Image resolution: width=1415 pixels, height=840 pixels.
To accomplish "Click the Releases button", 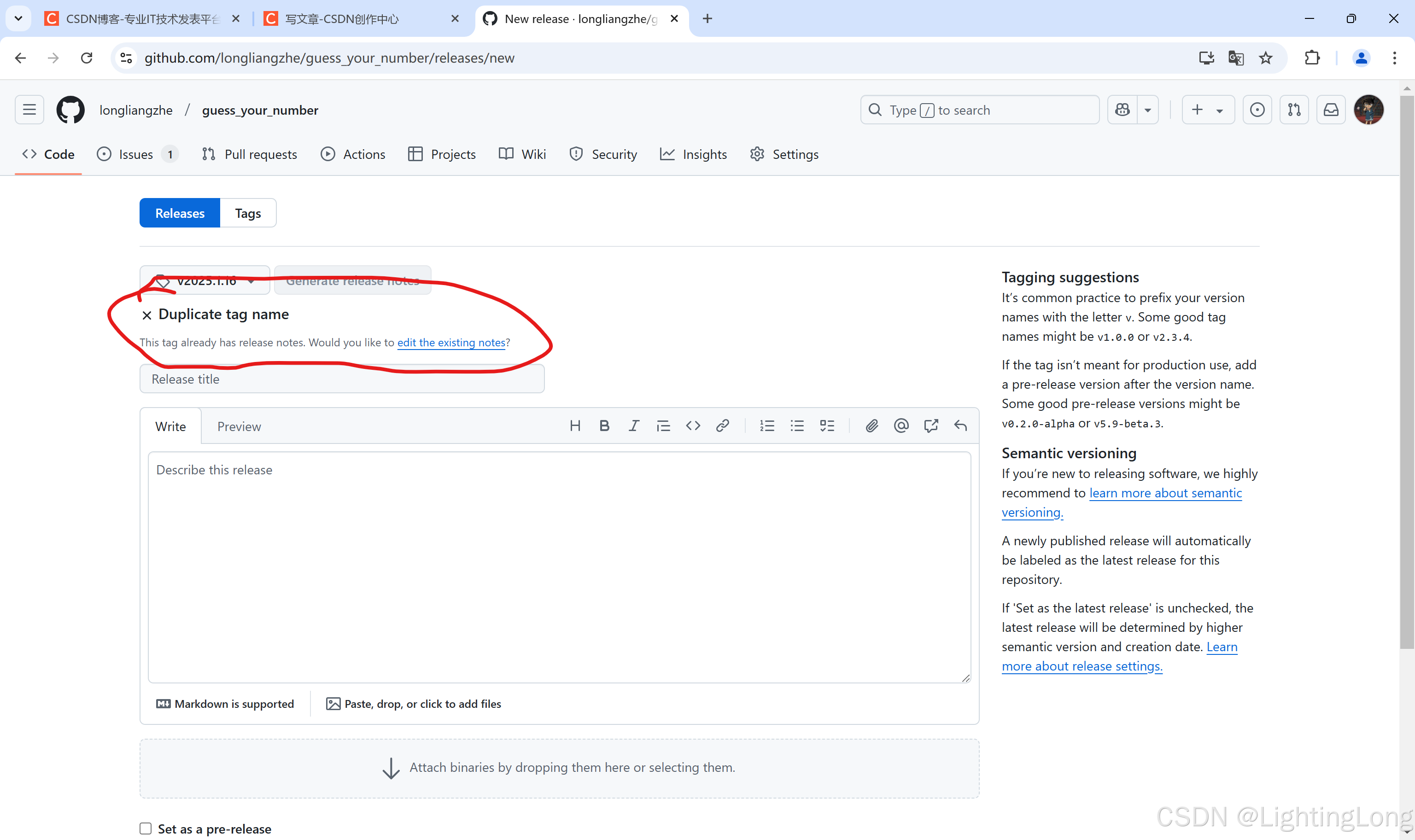I will (x=180, y=213).
